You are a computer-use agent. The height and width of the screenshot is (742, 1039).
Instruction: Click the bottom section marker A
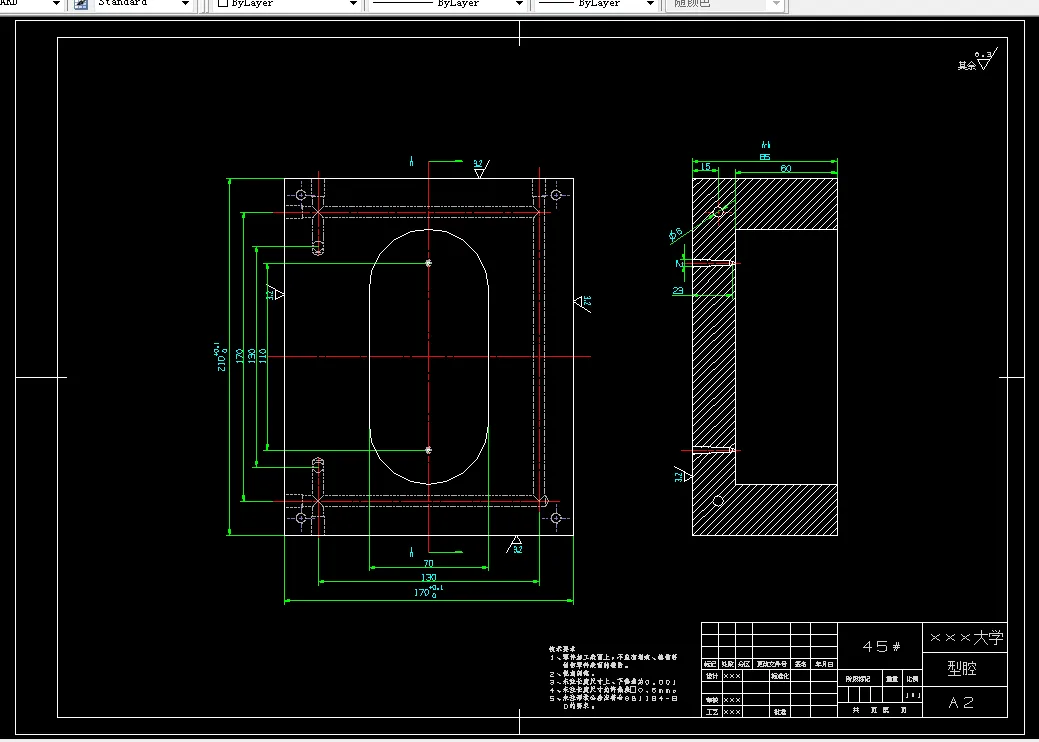411,551
